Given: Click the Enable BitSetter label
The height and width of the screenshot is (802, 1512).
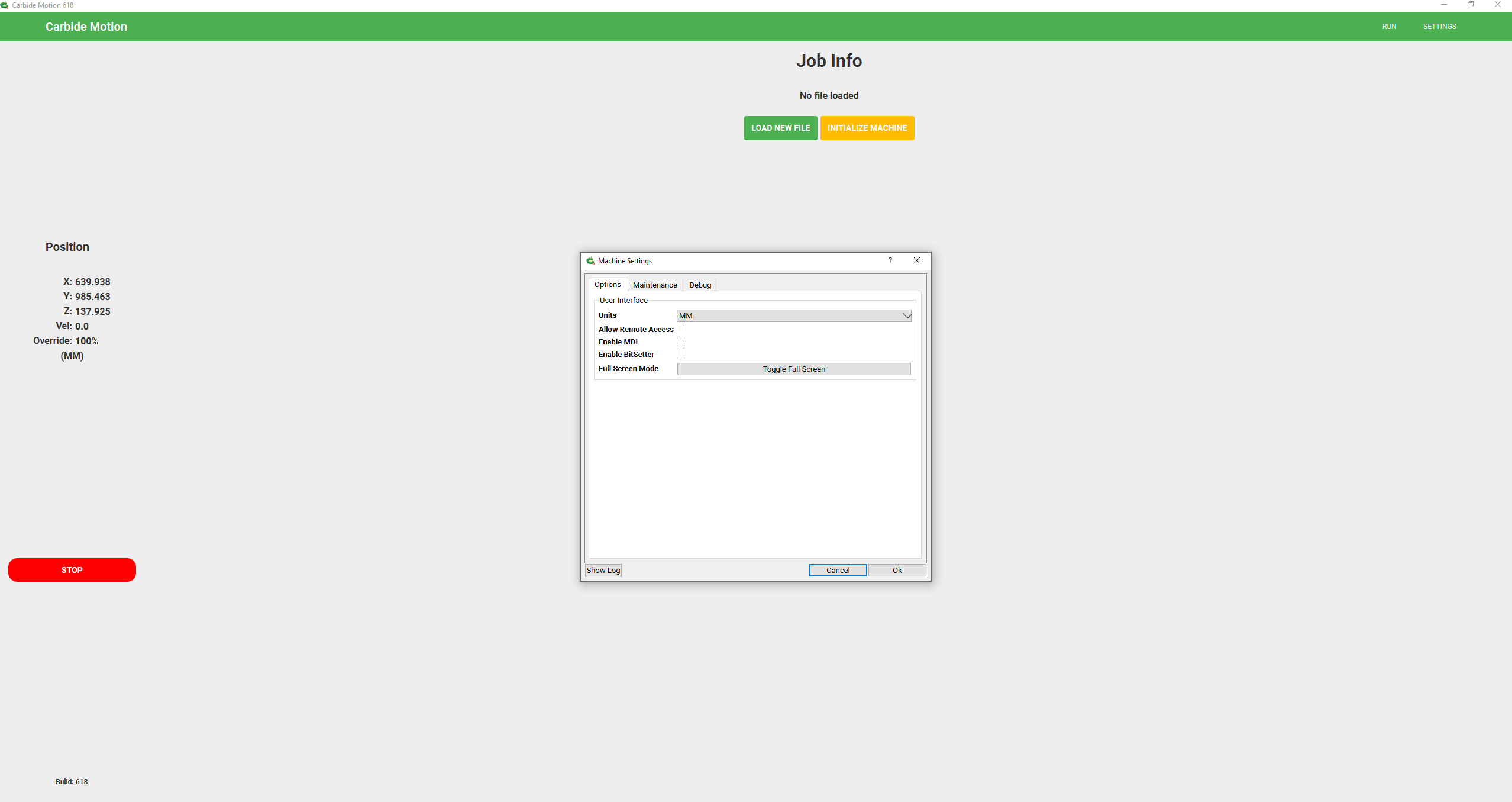Looking at the screenshot, I should tap(626, 354).
